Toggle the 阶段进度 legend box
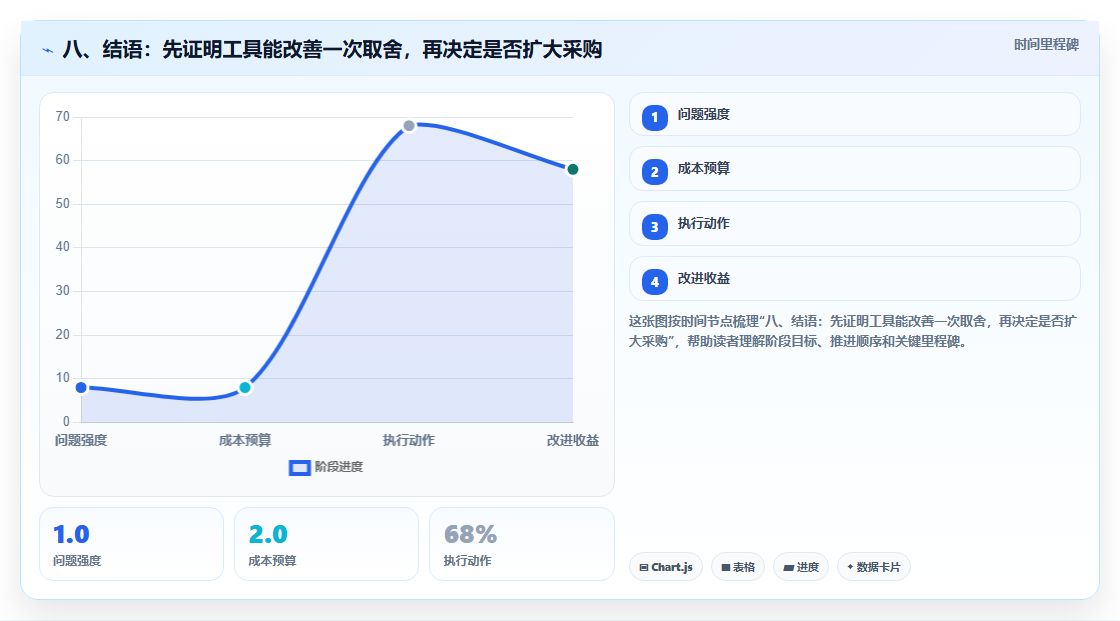 click(299, 468)
